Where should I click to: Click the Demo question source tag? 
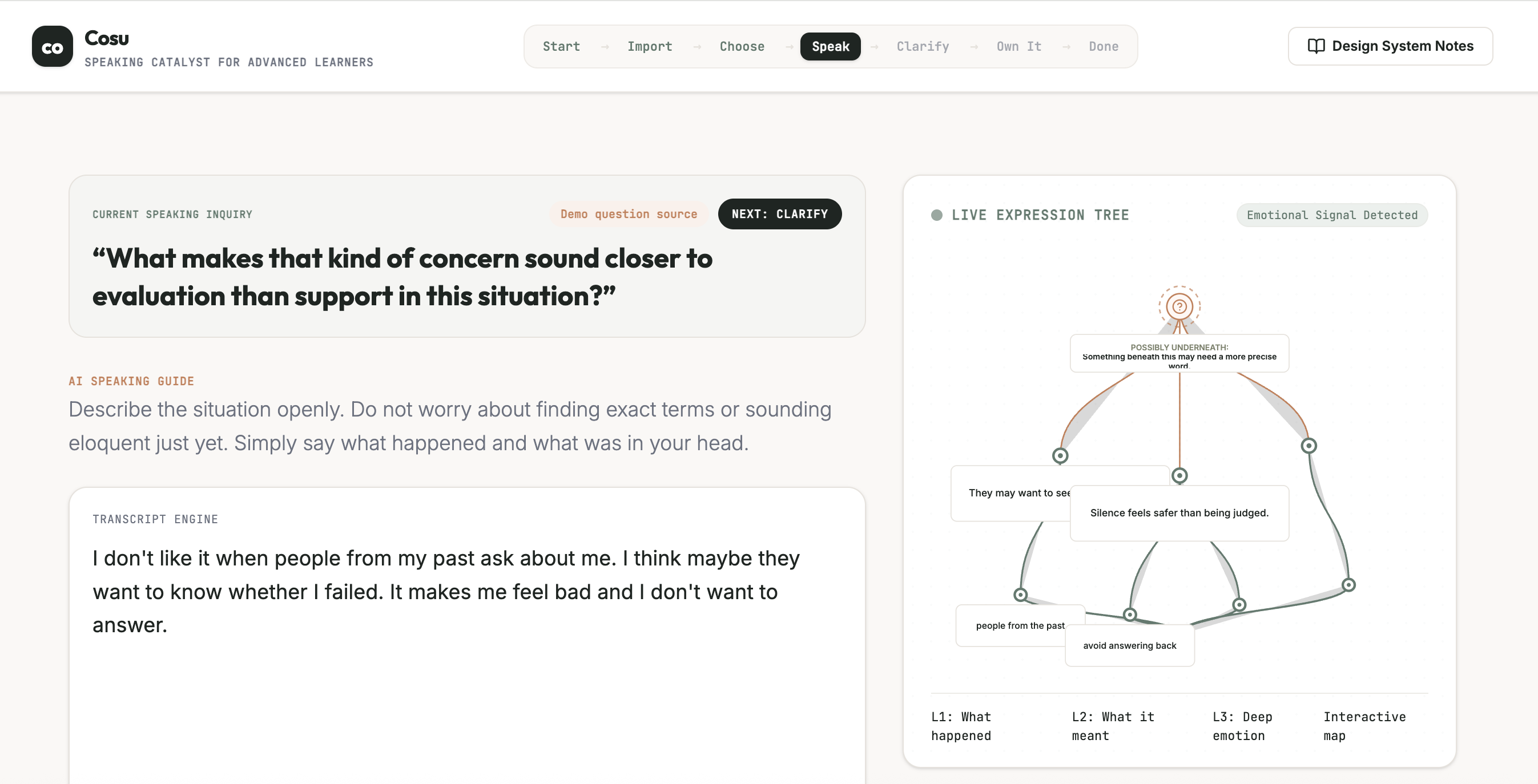pyautogui.click(x=628, y=214)
